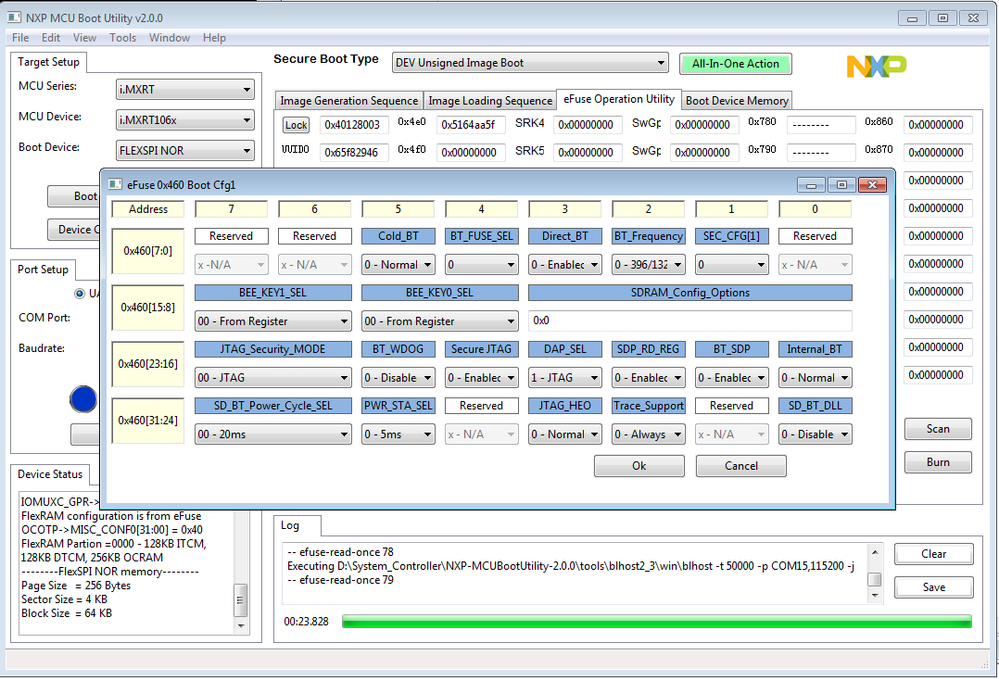Open the Secure JTAG dropdown
999x679 pixels.
[x=481, y=378]
